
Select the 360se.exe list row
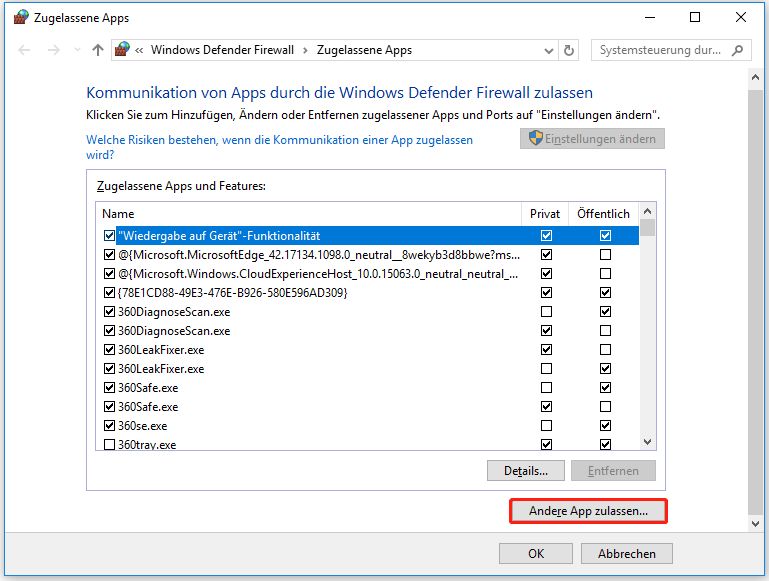point(367,425)
